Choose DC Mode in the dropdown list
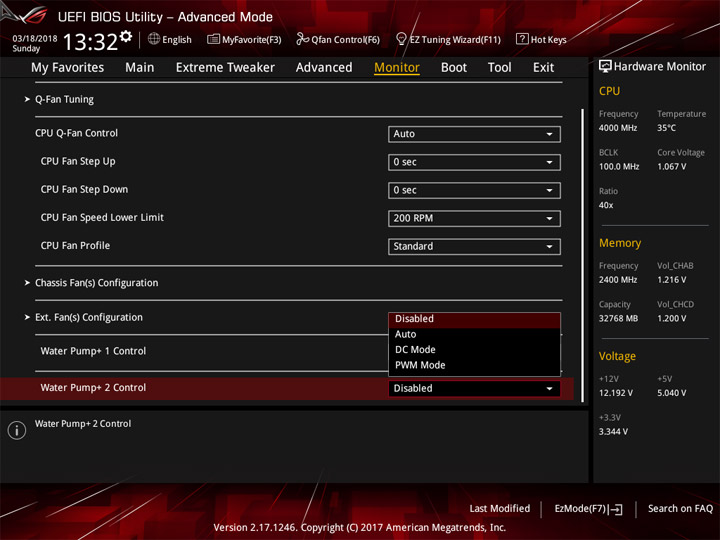This screenshot has width=720, height=540. 474,350
